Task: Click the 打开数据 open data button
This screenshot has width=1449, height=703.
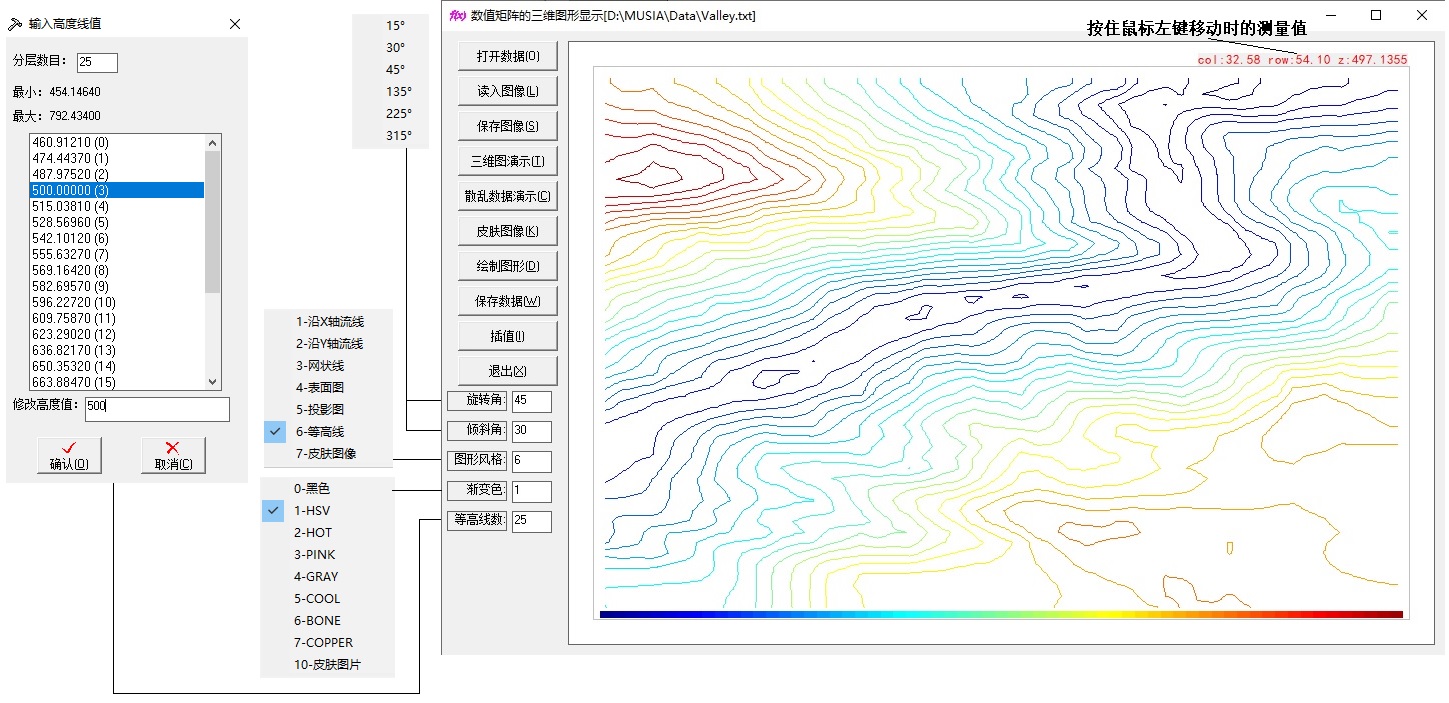Action: 507,56
